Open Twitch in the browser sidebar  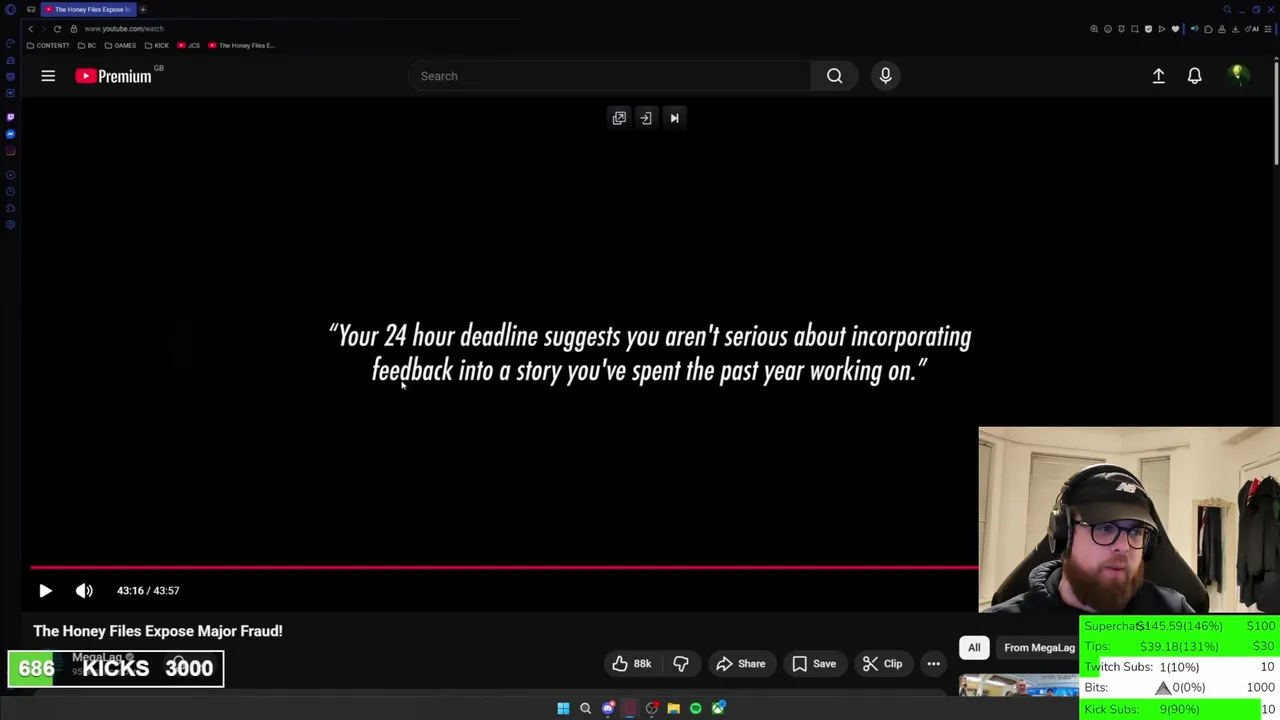point(10,117)
